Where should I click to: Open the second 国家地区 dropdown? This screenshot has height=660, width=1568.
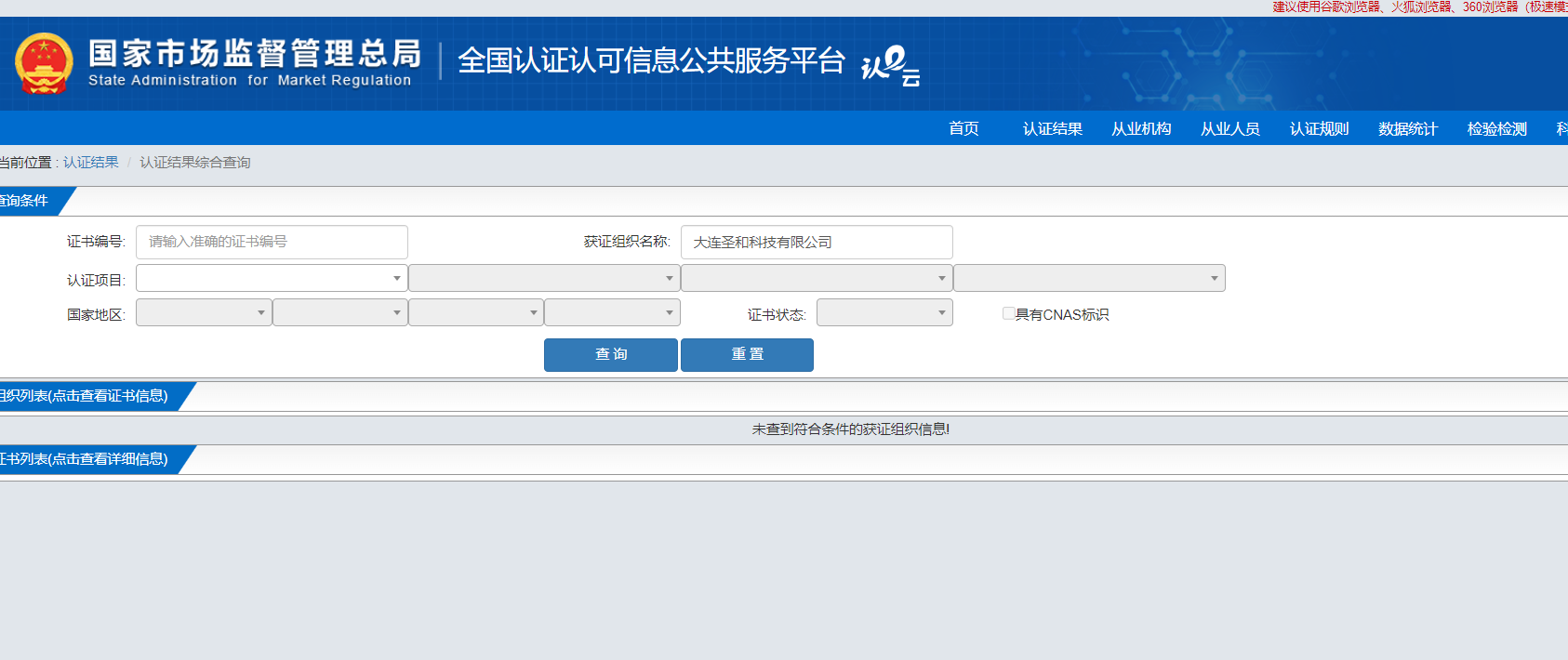[340, 312]
